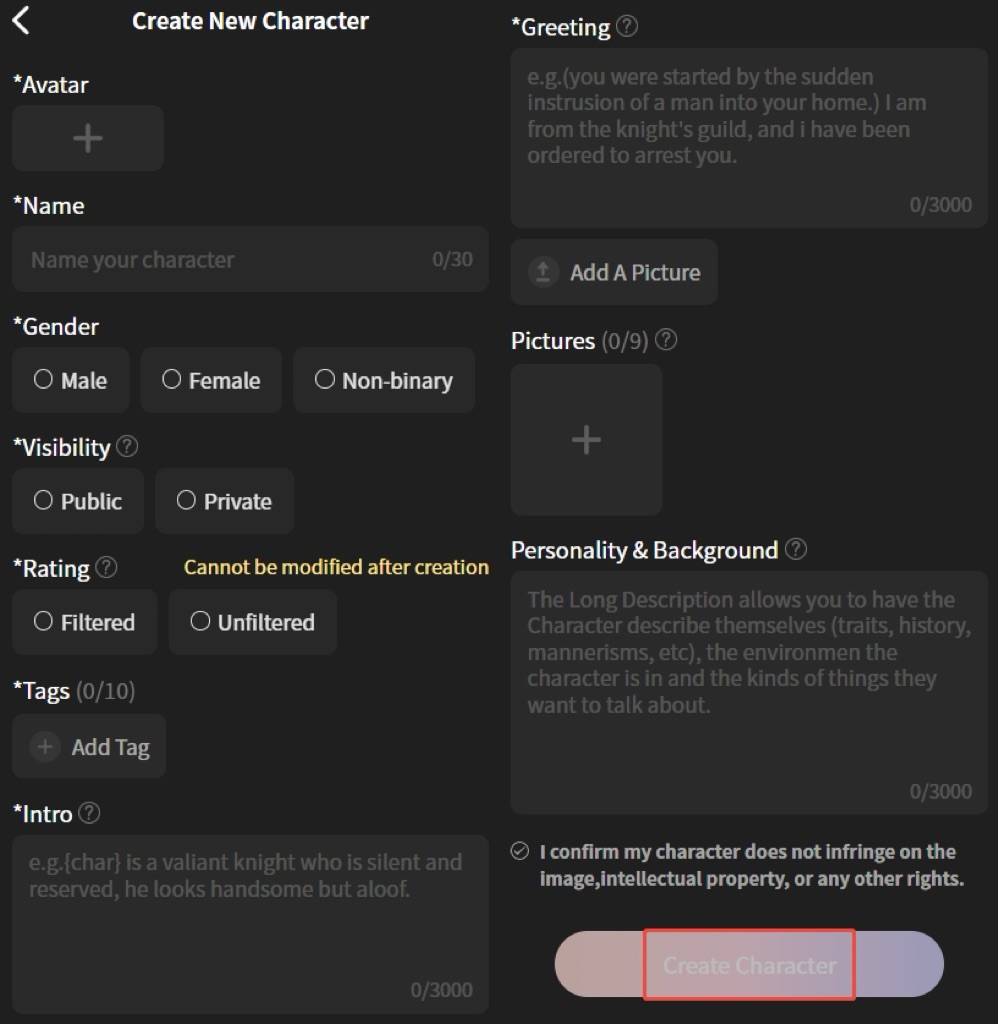Open the Pictures help question mark
The width and height of the screenshot is (998, 1024).
(x=666, y=340)
